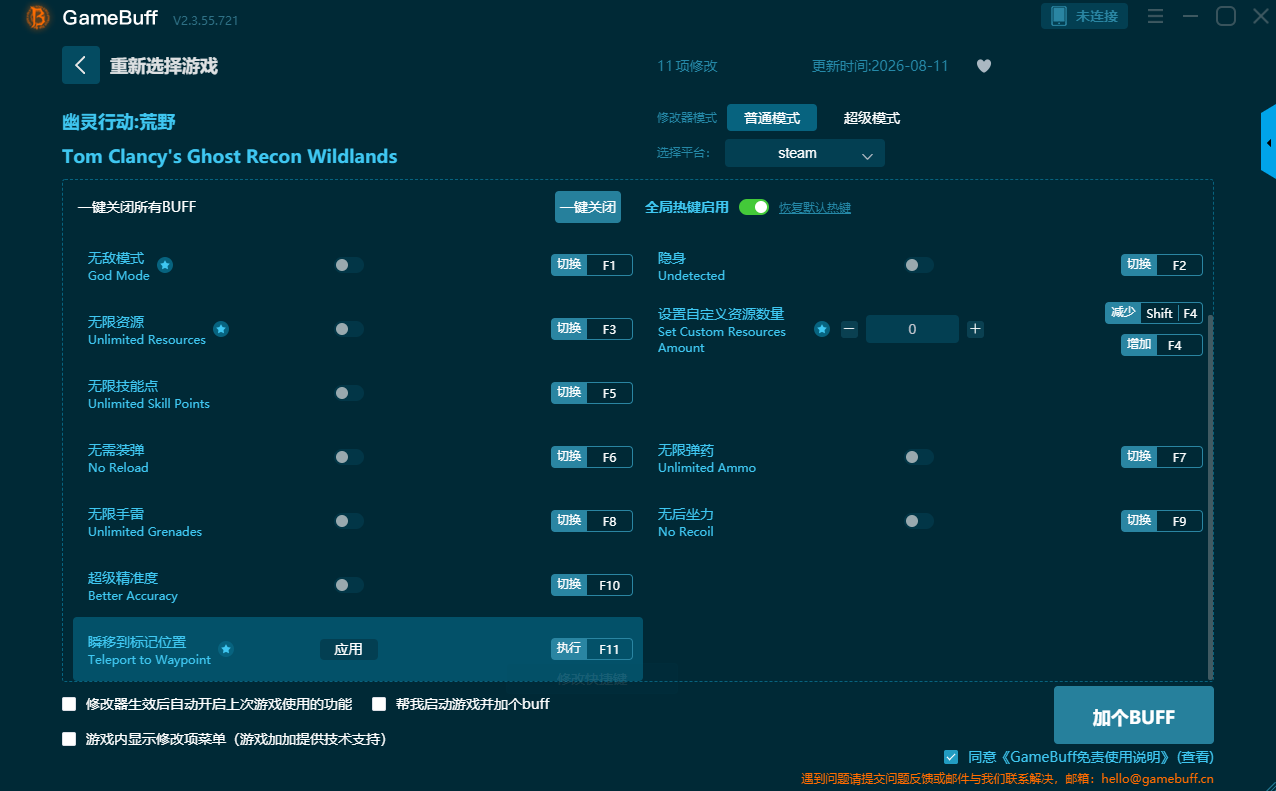Click Shift F4 decrease hotkey
Viewport: 1276px width, 791px height.
1154,313
